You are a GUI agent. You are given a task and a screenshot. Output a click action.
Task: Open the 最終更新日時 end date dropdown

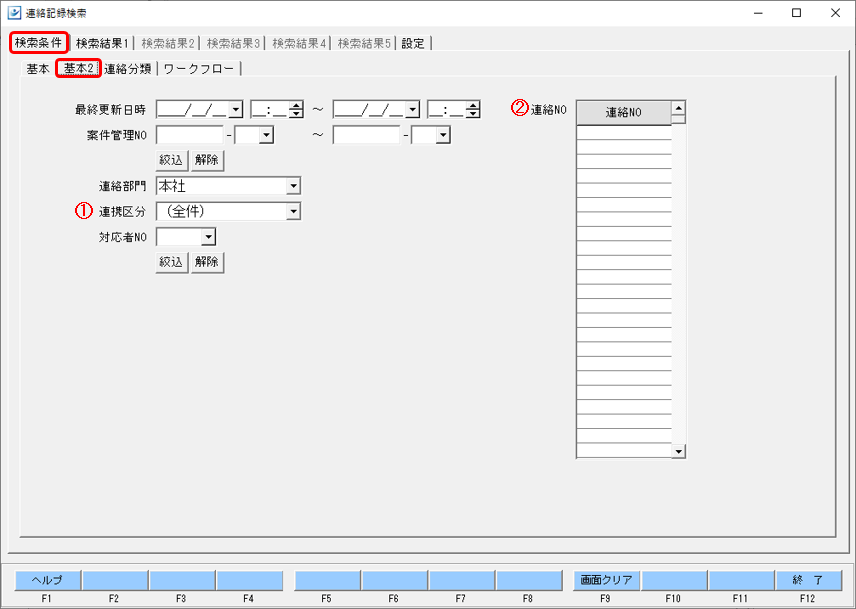413,110
